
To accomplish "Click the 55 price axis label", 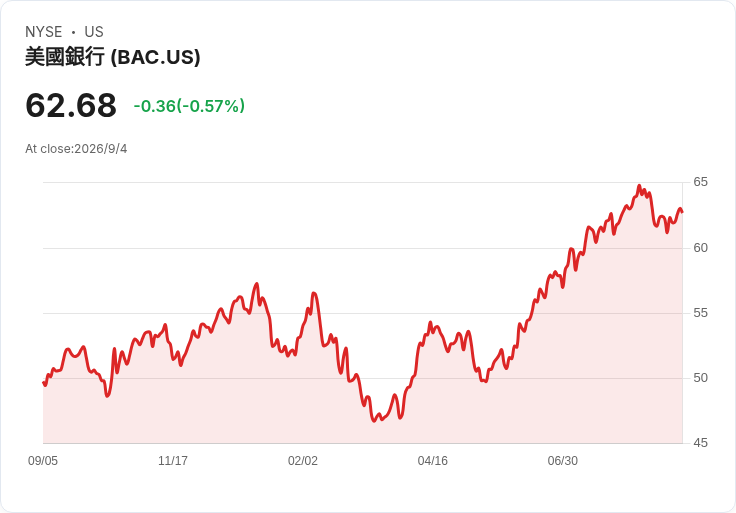I will (x=700, y=313).
